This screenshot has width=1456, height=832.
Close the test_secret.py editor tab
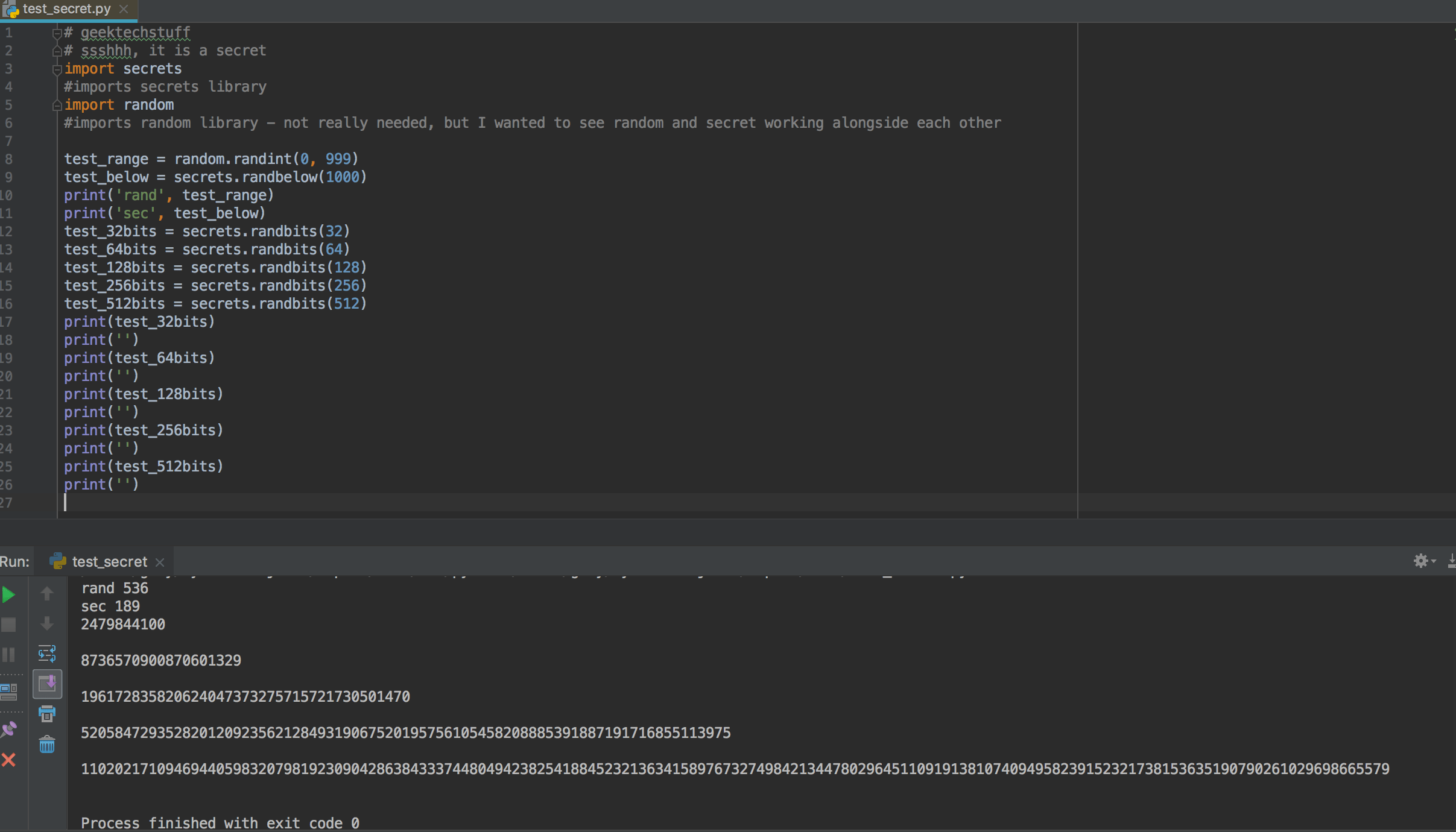click(x=124, y=9)
